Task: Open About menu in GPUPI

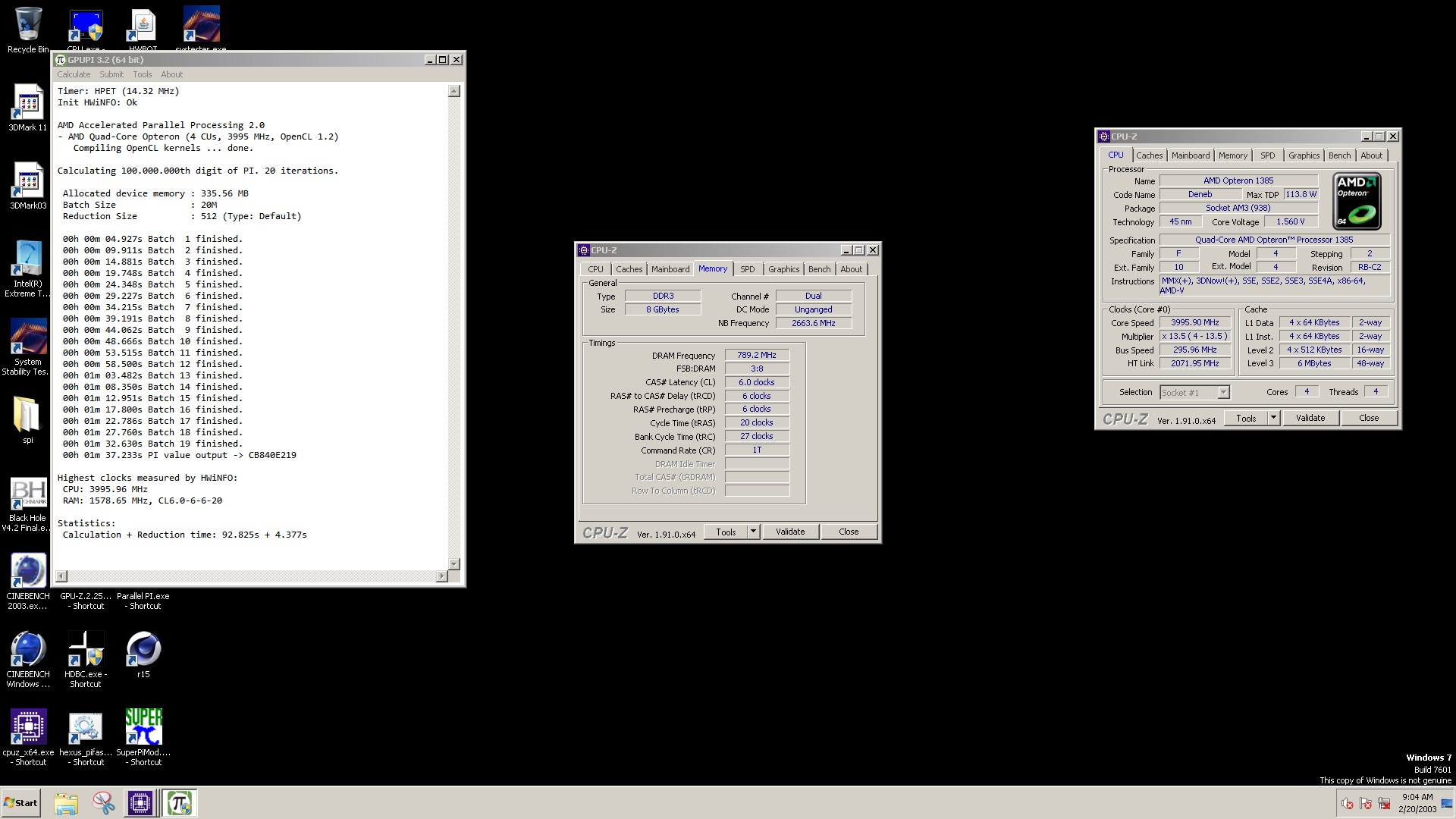Action: tap(172, 74)
